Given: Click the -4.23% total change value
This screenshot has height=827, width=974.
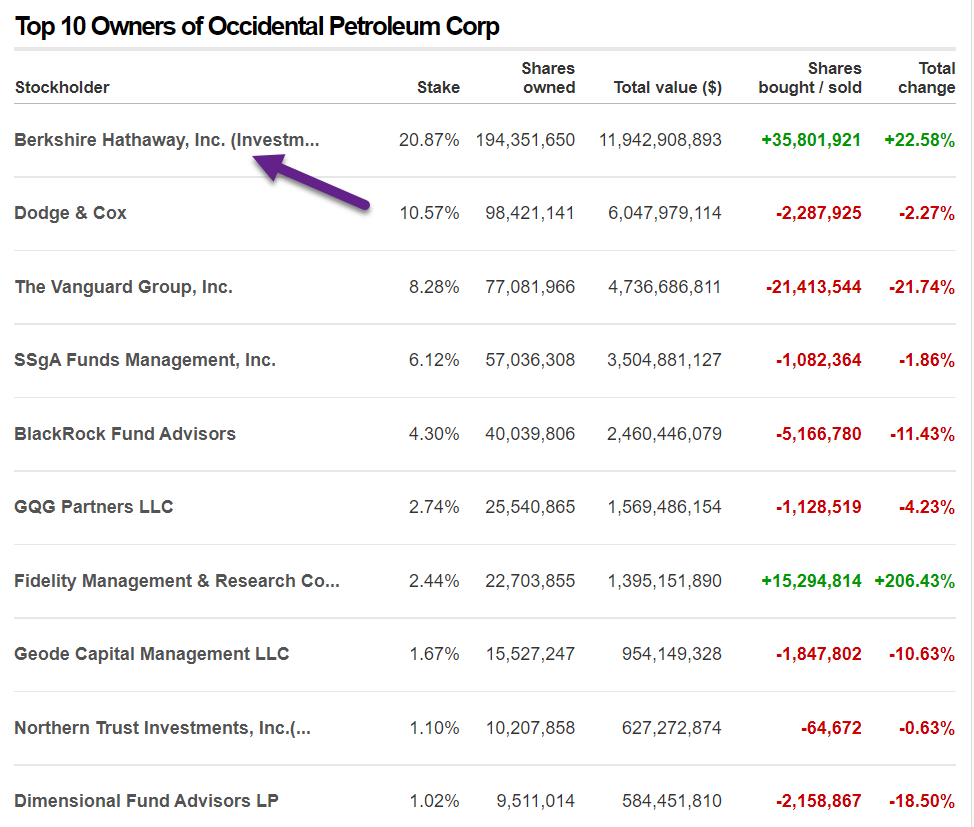Looking at the screenshot, I should pos(927,507).
